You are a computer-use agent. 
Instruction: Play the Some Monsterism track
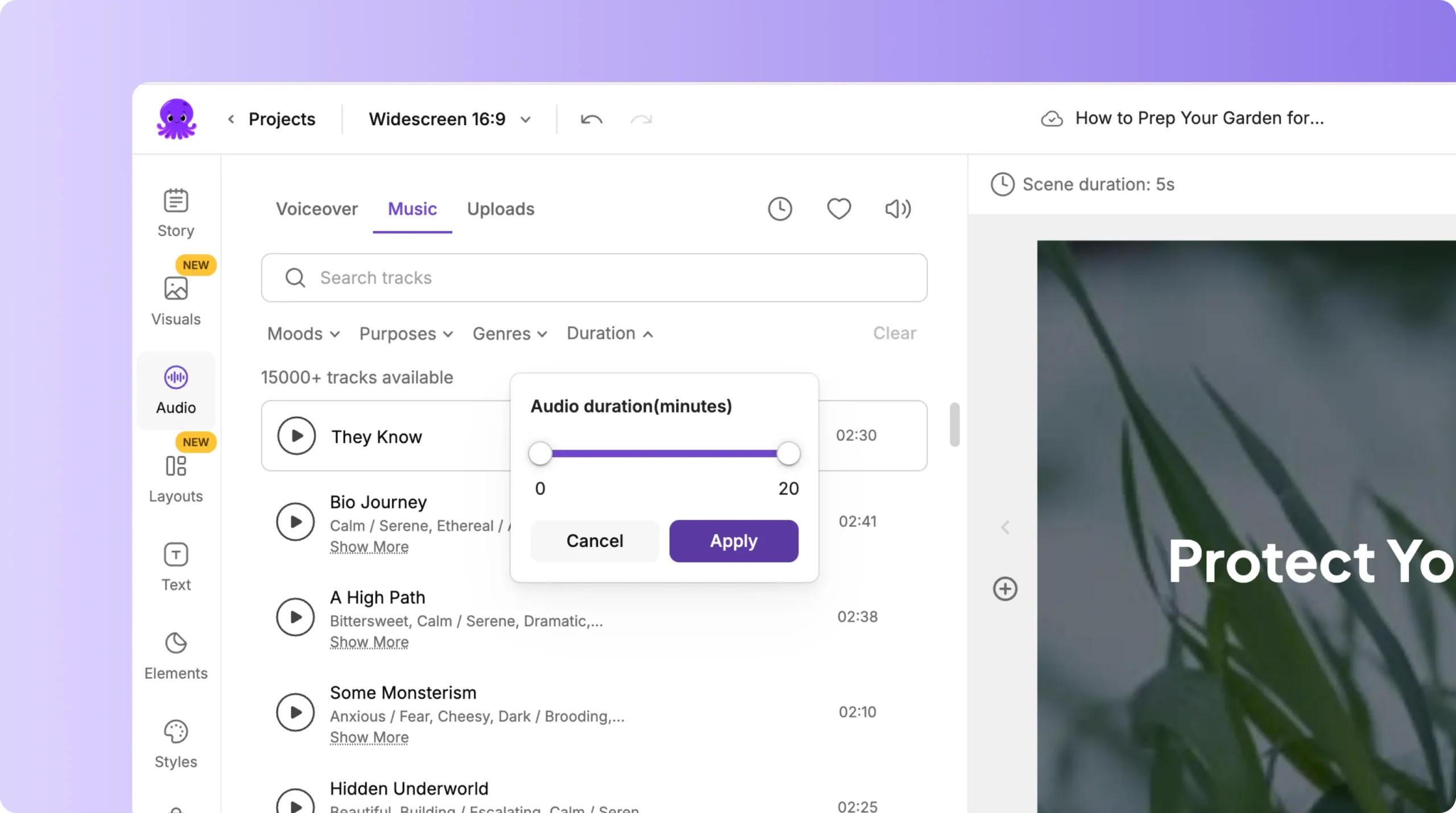click(295, 712)
